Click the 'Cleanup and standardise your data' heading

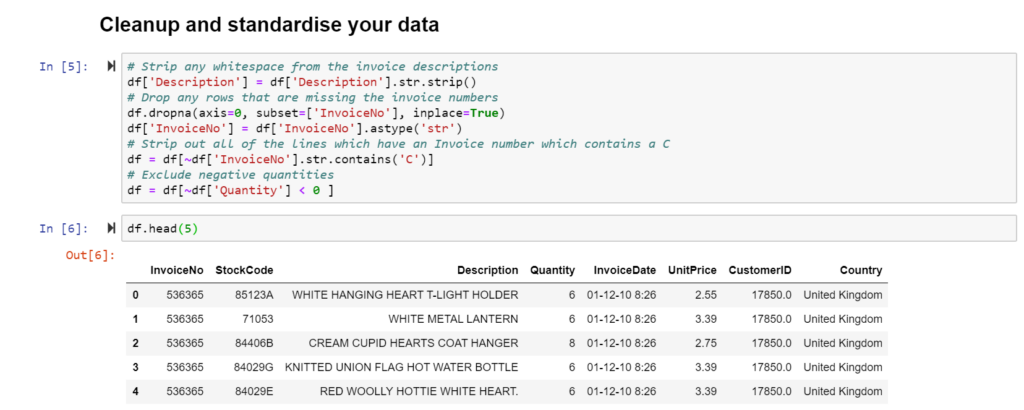click(269, 23)
